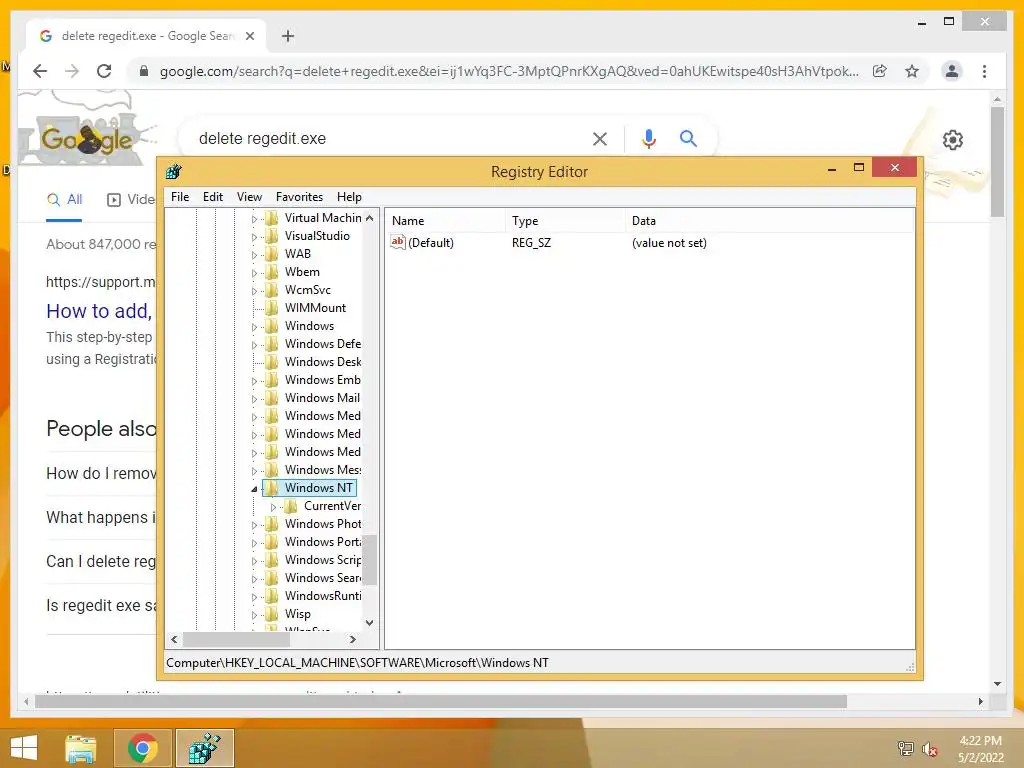Expand the WAB key
The width and height of the screenshot is (1024, 768).
click(x=254, y=255)
